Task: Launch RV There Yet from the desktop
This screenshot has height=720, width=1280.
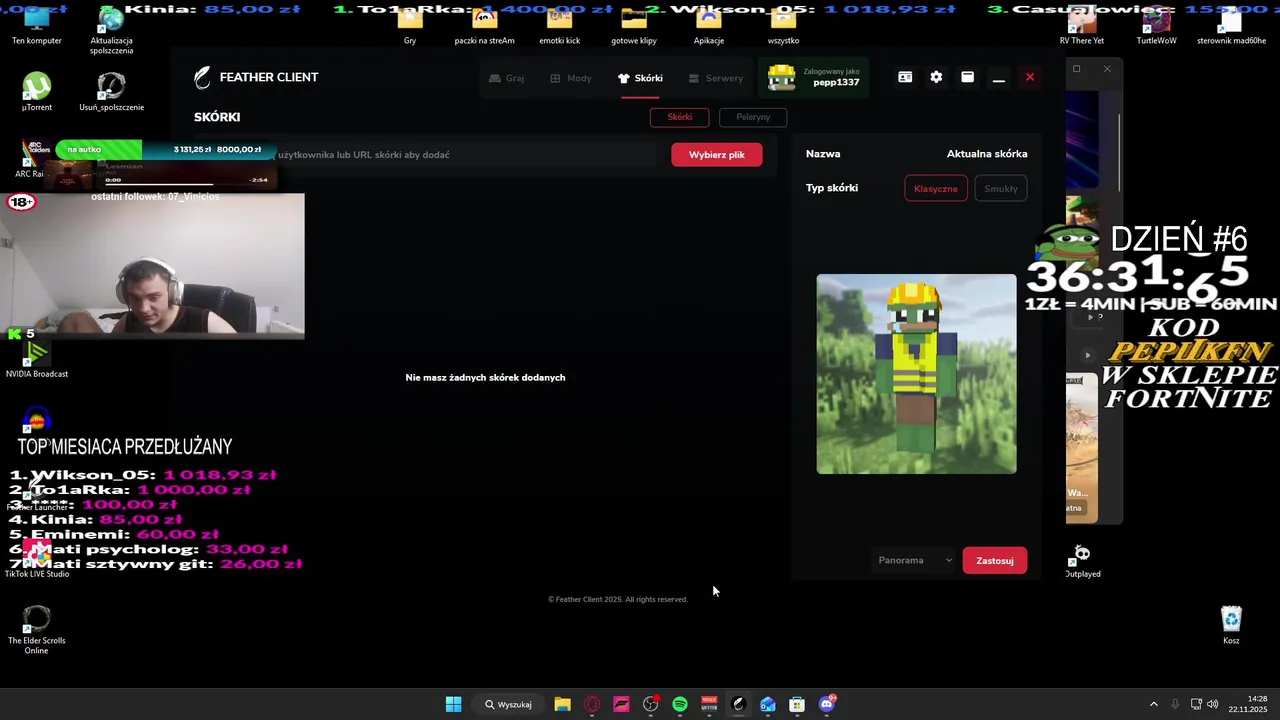Action: [x=1082, y=27]
